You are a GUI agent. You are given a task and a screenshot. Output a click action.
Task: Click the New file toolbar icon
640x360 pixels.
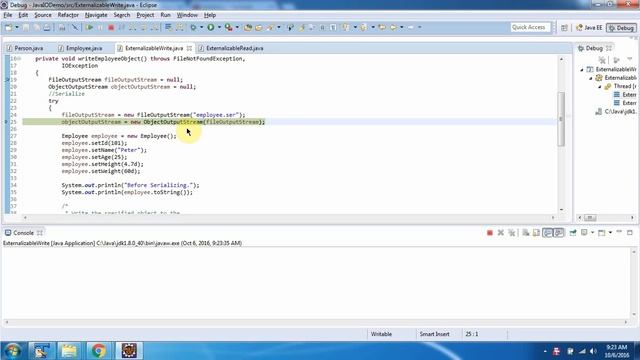coord(9,28)
